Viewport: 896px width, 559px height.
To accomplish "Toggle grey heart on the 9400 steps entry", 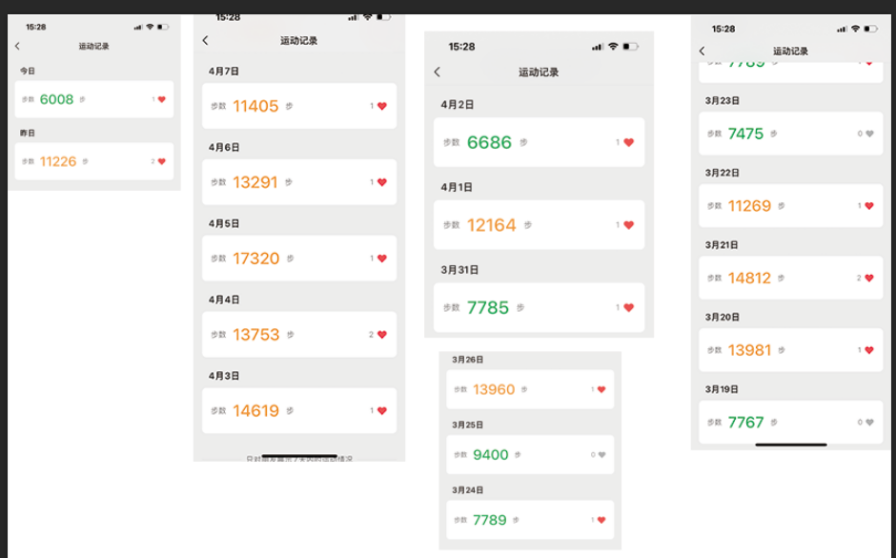I will (x=601, y=454).
